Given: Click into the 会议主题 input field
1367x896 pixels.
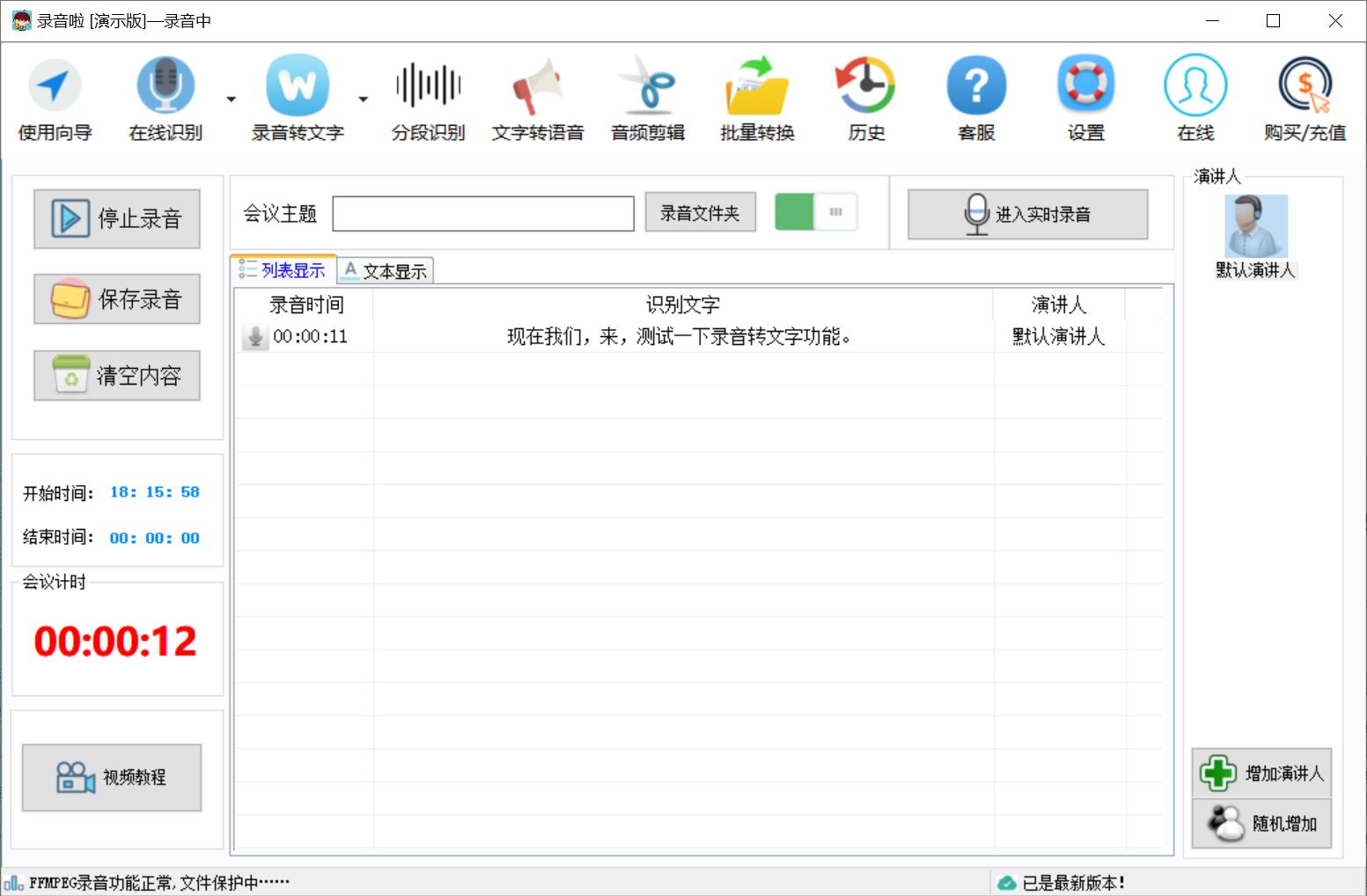Looking at the screenshot, I should point(483,214).
